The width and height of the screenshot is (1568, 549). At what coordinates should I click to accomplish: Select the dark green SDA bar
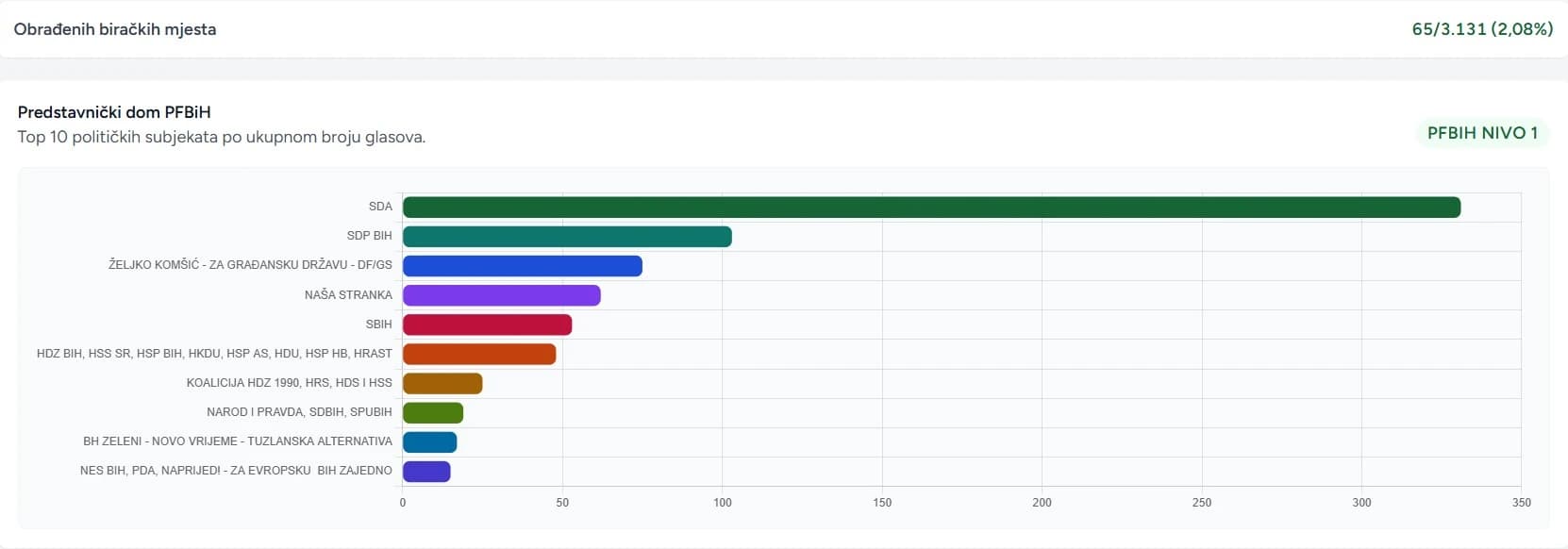[x=931, y=208]
